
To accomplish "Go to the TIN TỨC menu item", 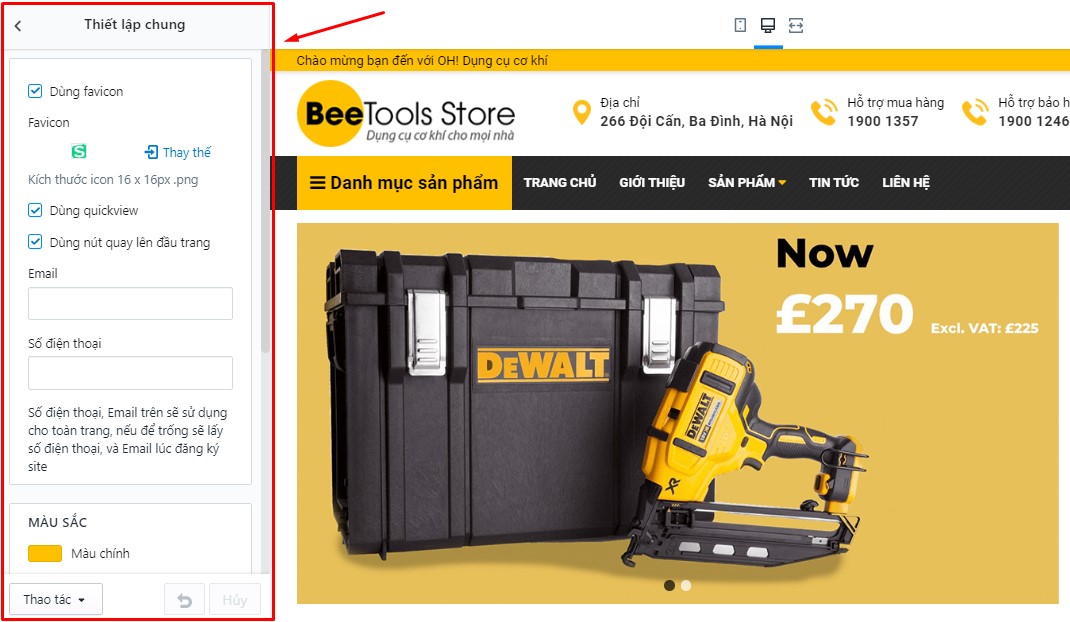I will tap(834, 182).
